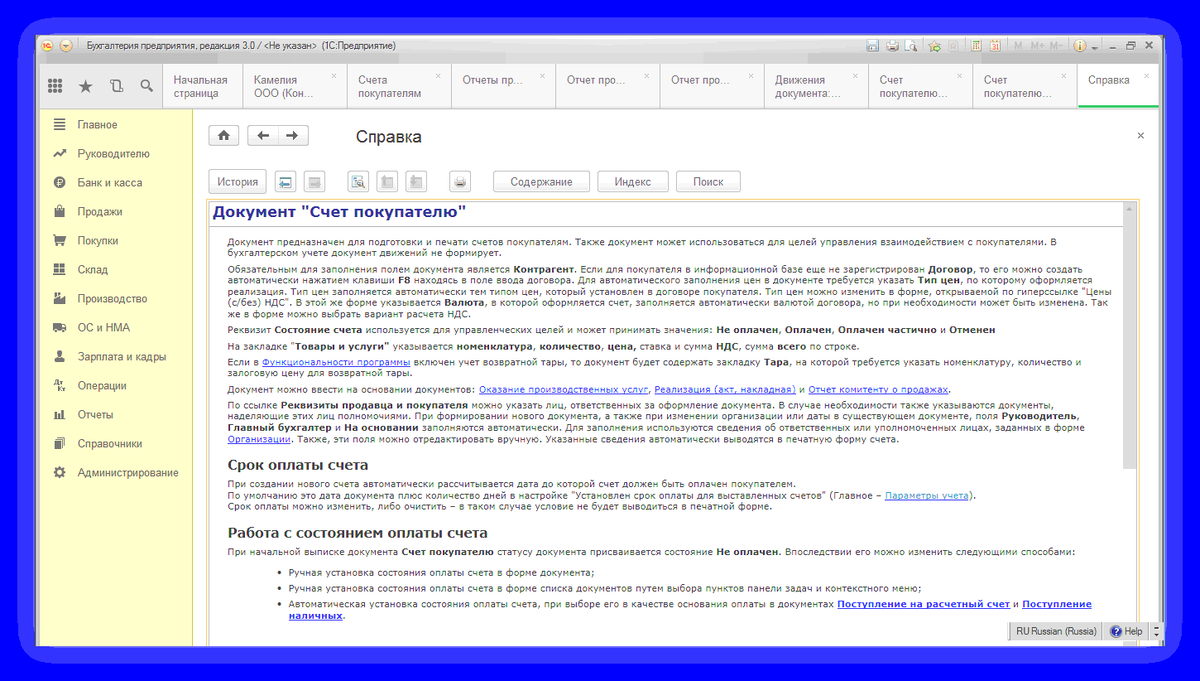Click the M- memory button
This screenshot has width=1200, height=681.
coord(1056,46)
